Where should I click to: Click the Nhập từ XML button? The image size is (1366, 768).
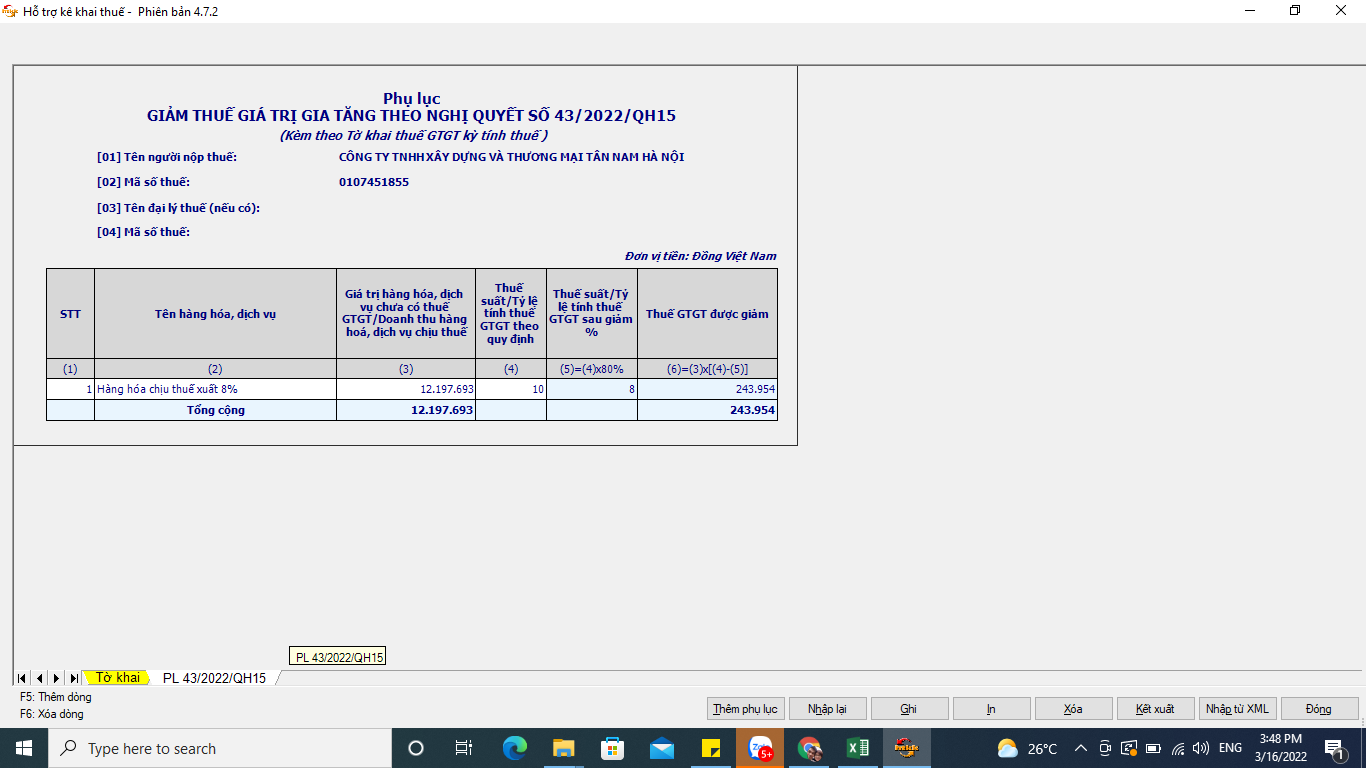pyautogui.click(x=1237, y=709)
